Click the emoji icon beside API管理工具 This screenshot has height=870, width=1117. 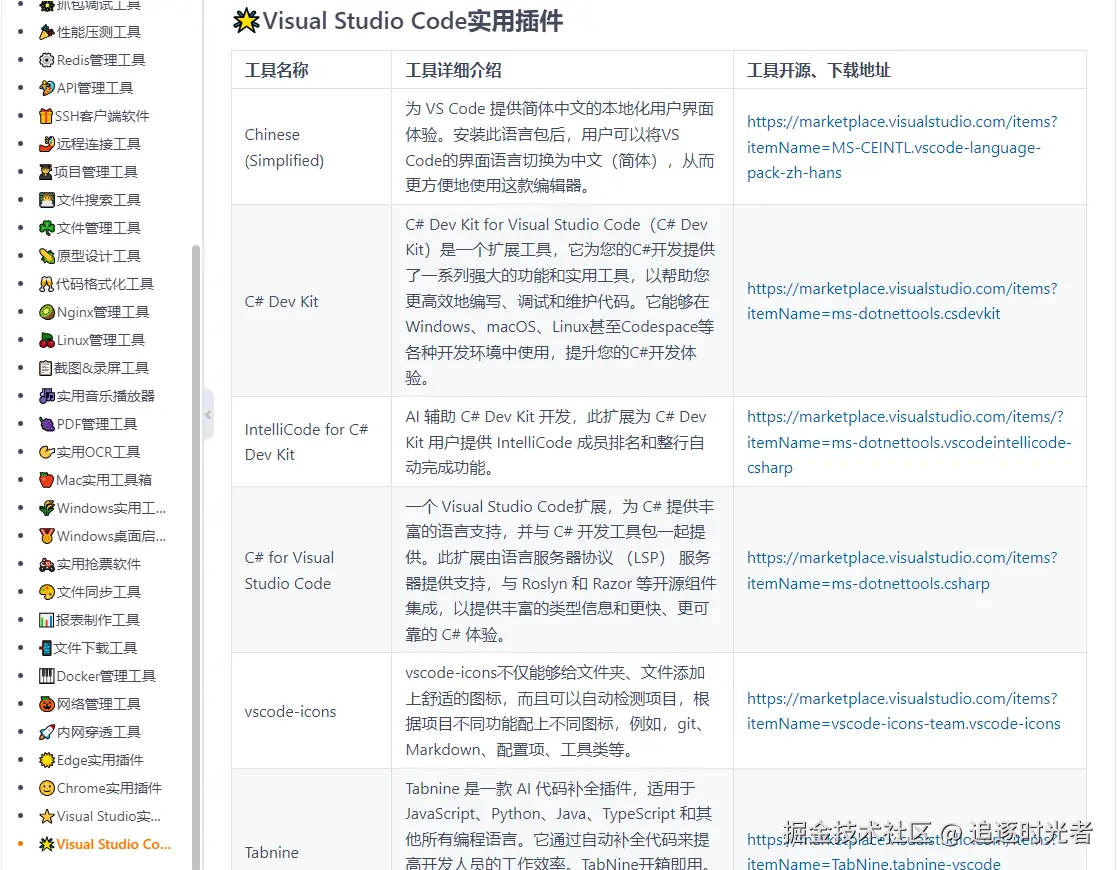[46, 88]
